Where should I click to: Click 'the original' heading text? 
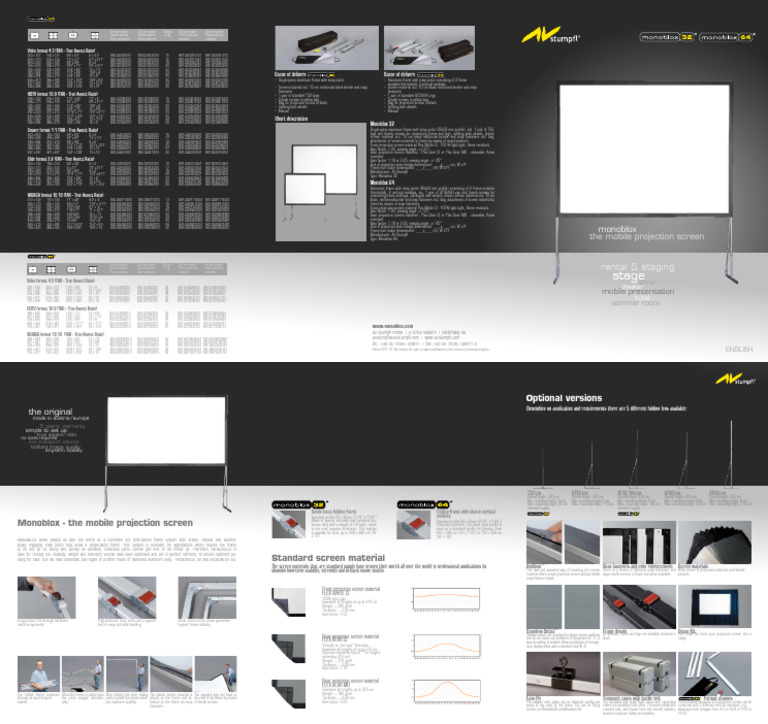tap(50, 411)
